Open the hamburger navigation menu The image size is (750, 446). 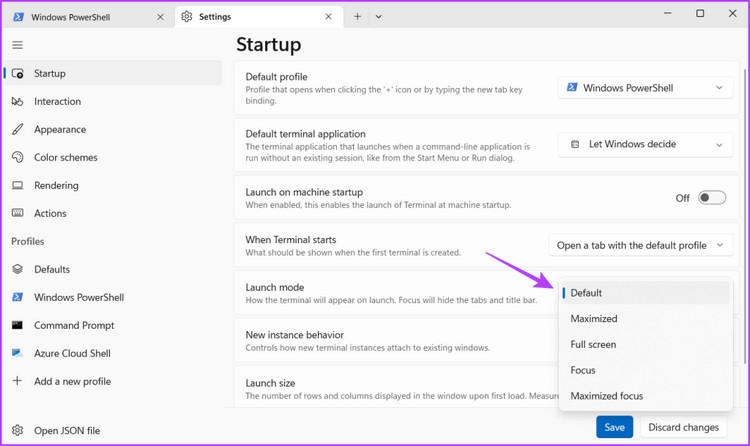coord(18,45)
